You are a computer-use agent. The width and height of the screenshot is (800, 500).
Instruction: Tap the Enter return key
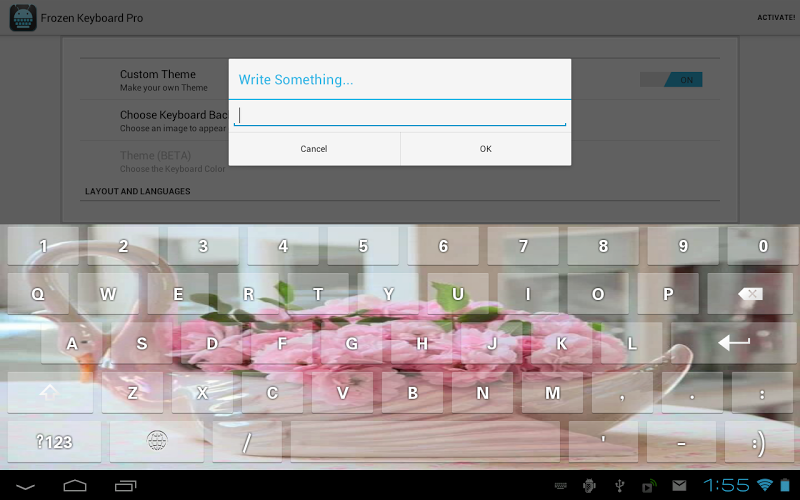(734, 343)
